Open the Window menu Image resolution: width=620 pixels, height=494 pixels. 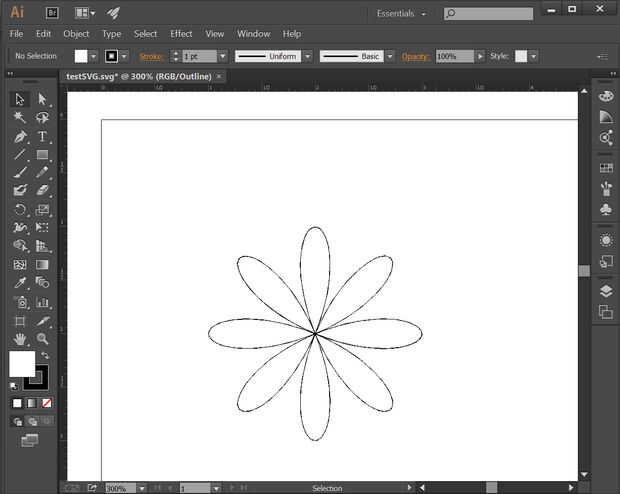click(x=253, y=34)
